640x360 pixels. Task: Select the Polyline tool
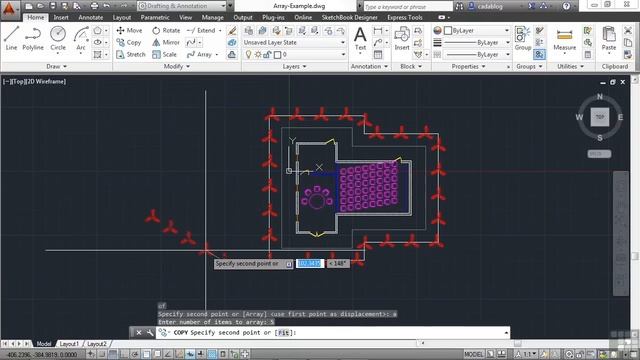33,38
